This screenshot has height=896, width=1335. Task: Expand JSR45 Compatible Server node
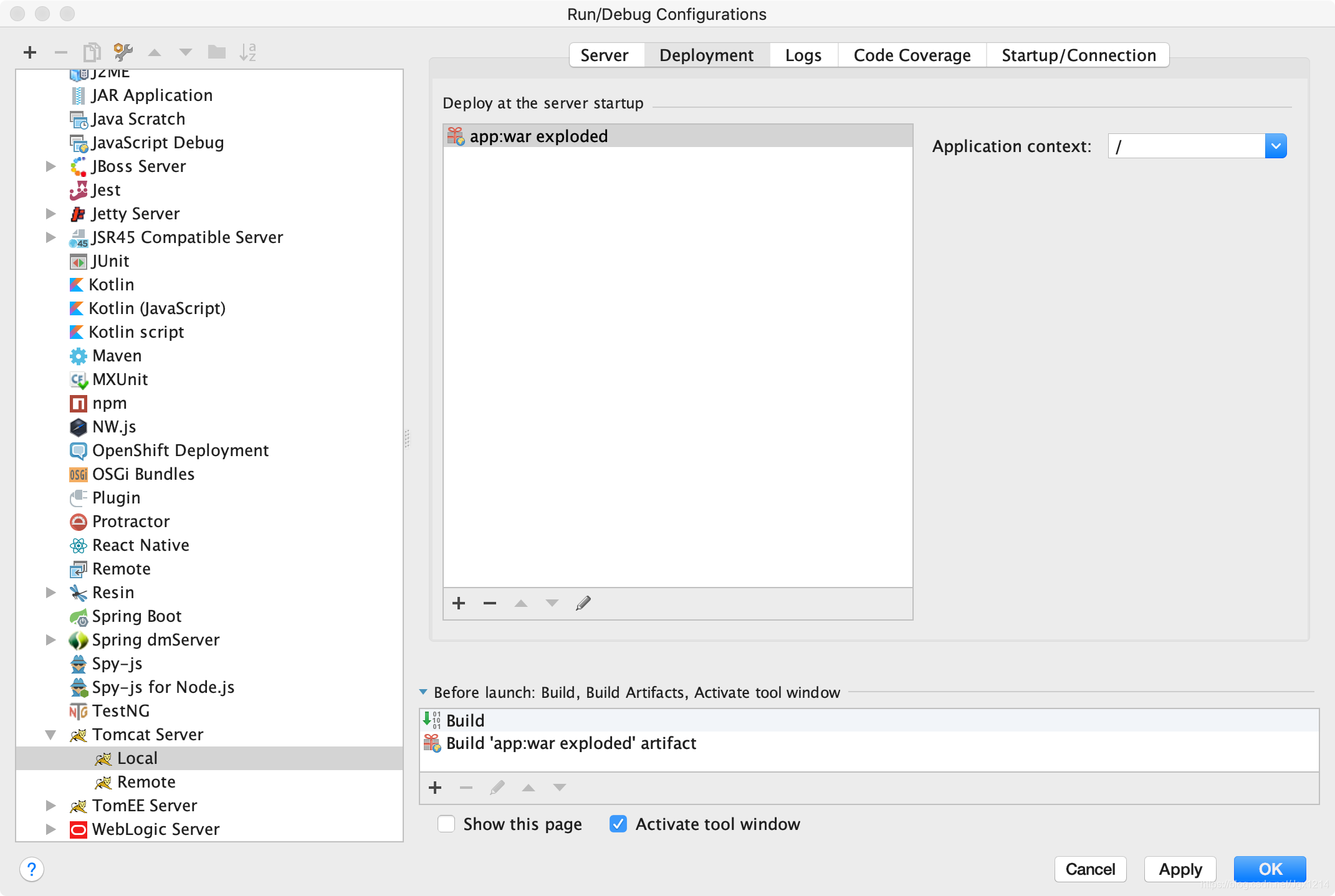[x=51, y=237]
